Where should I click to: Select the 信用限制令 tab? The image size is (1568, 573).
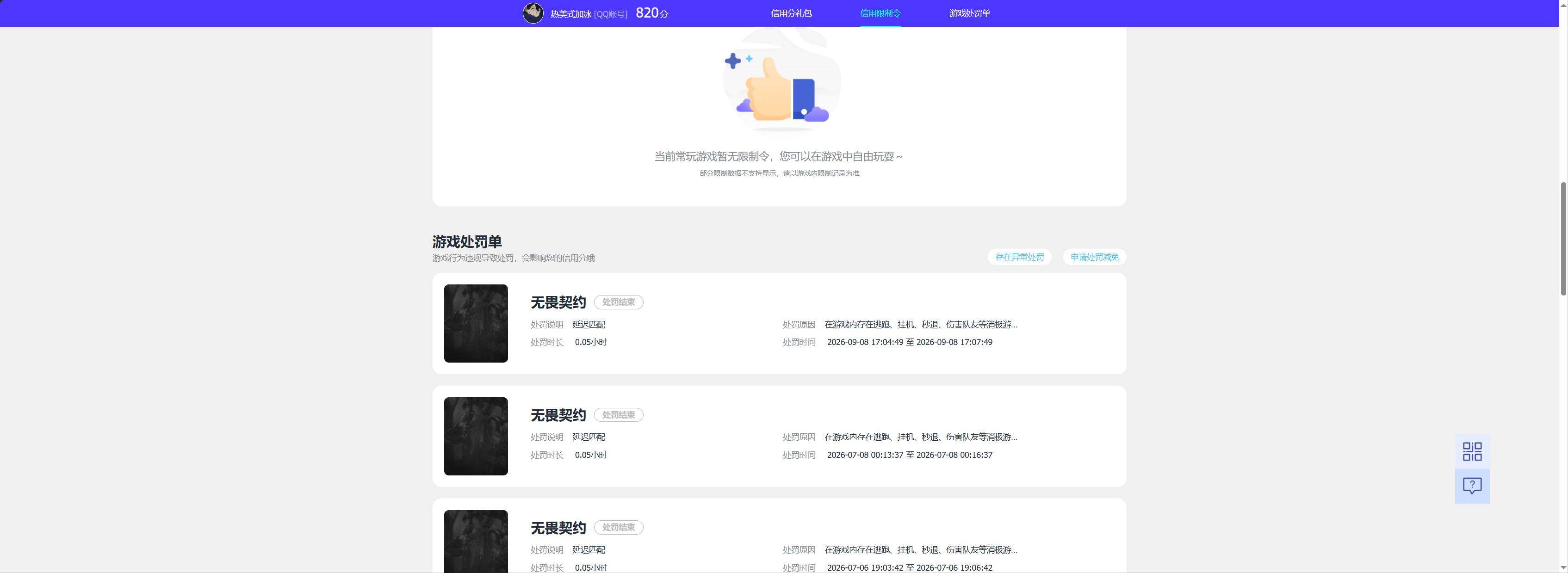880,13
